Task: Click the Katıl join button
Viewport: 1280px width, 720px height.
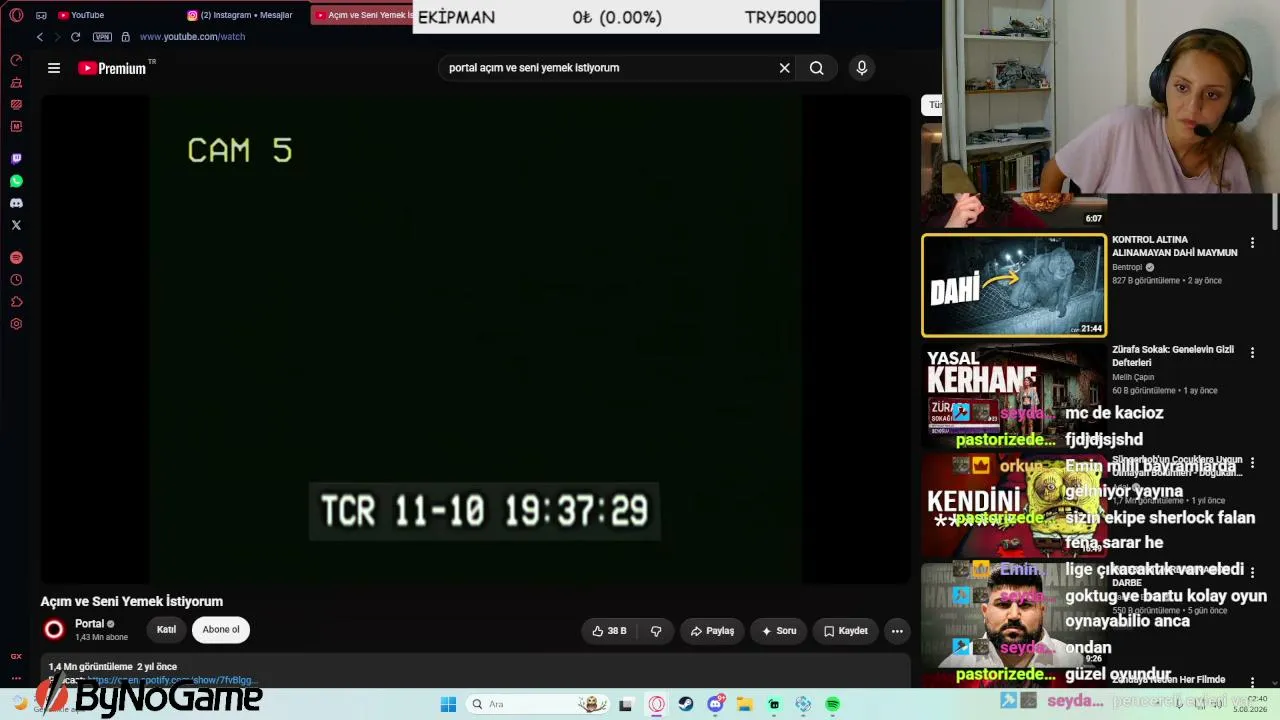Action: (x=166, y=630)
